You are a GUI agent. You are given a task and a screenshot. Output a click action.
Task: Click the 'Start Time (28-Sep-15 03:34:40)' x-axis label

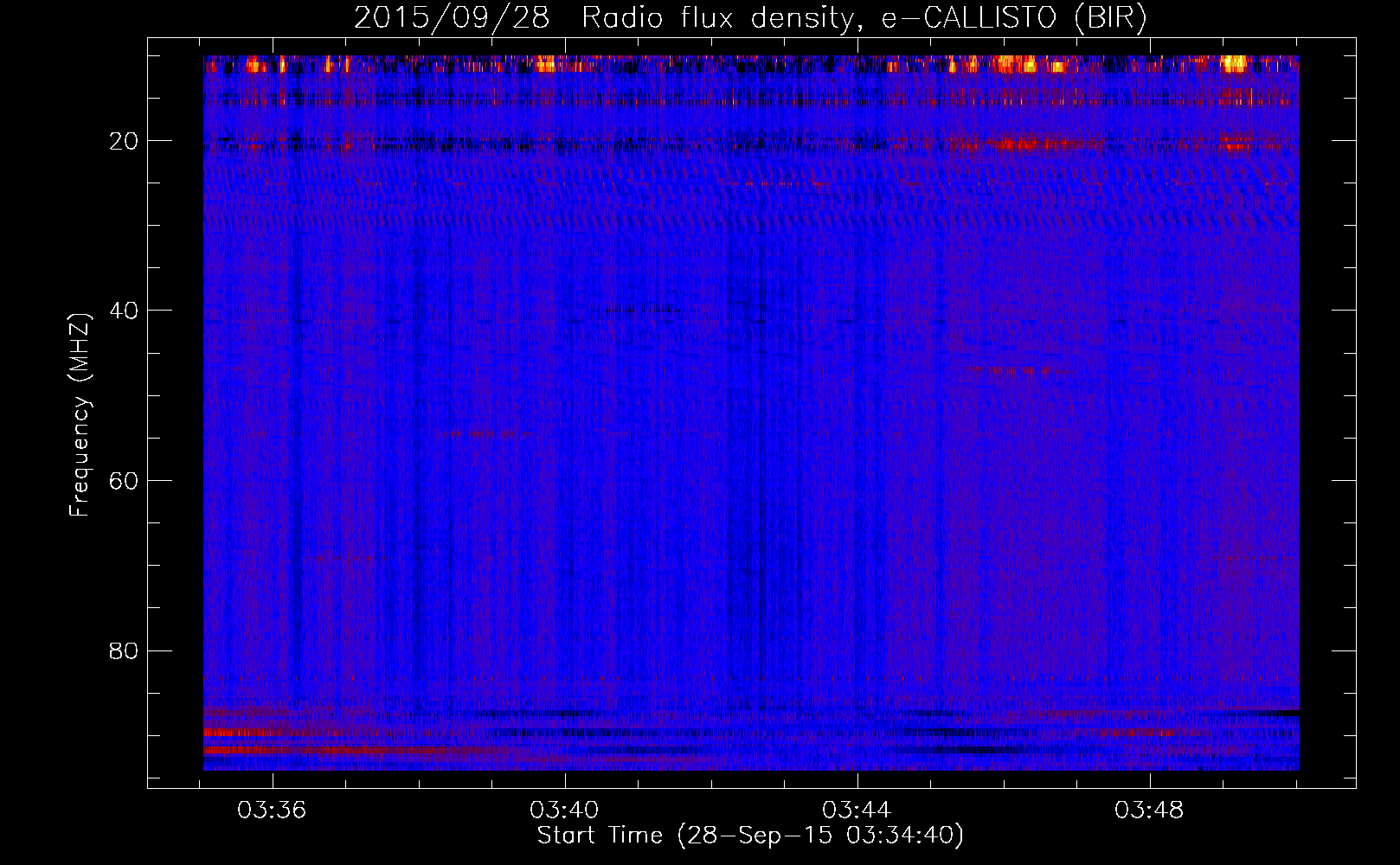pos(750,836)
